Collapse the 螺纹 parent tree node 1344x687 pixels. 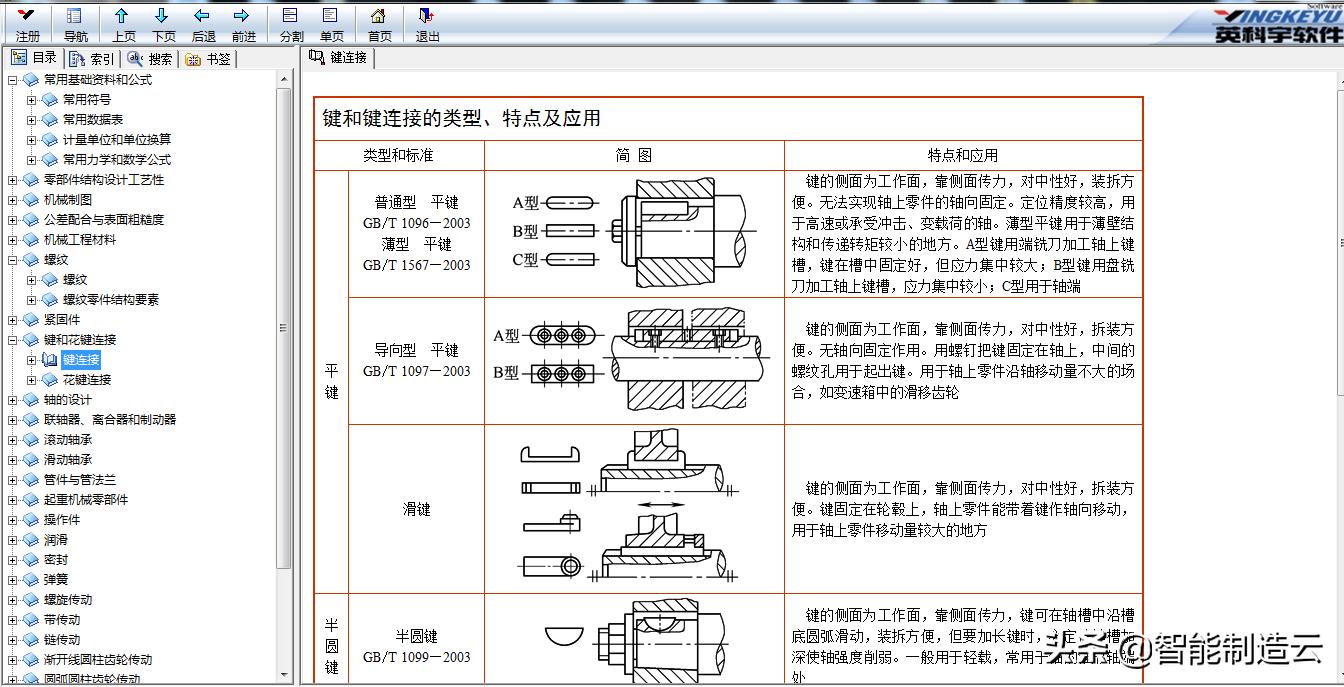tap(12, 260)
